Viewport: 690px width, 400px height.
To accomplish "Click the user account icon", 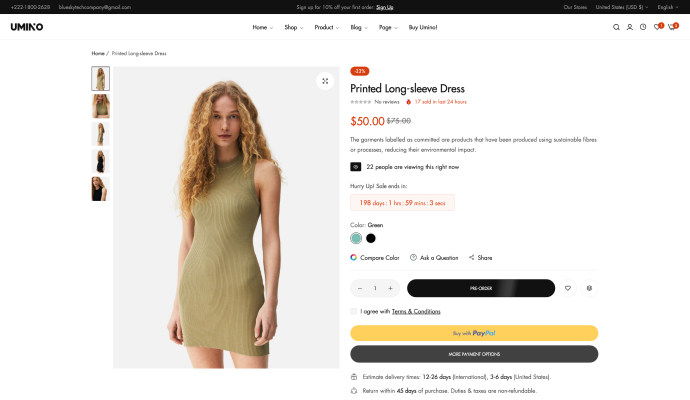I will click(629, 27).
